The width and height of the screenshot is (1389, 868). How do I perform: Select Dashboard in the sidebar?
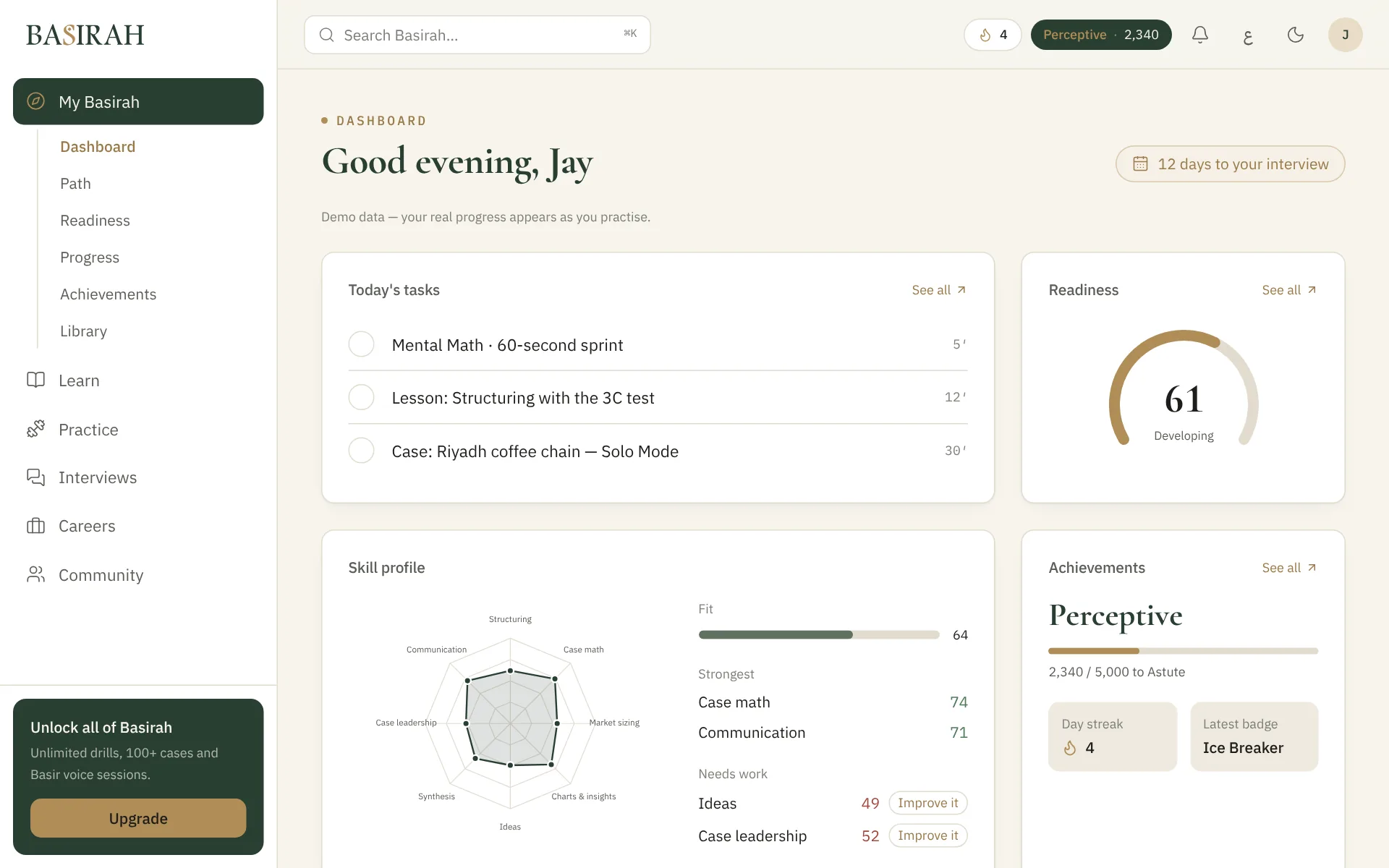pyautogui.click(x=98, y=147)
